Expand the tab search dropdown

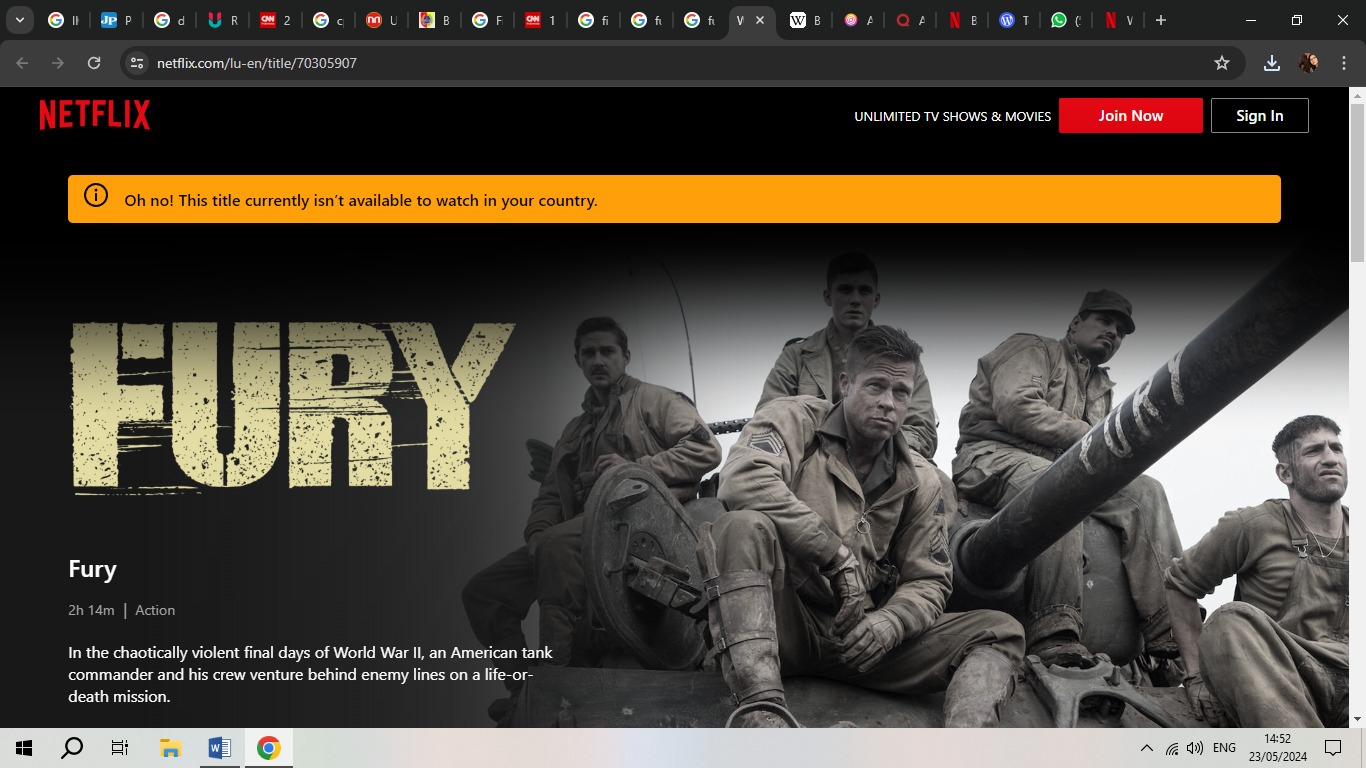tap(19, 20)
